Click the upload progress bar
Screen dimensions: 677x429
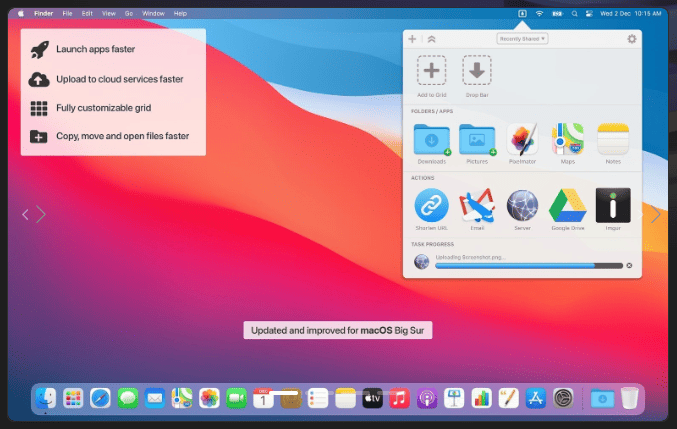(x=529, y=266)
